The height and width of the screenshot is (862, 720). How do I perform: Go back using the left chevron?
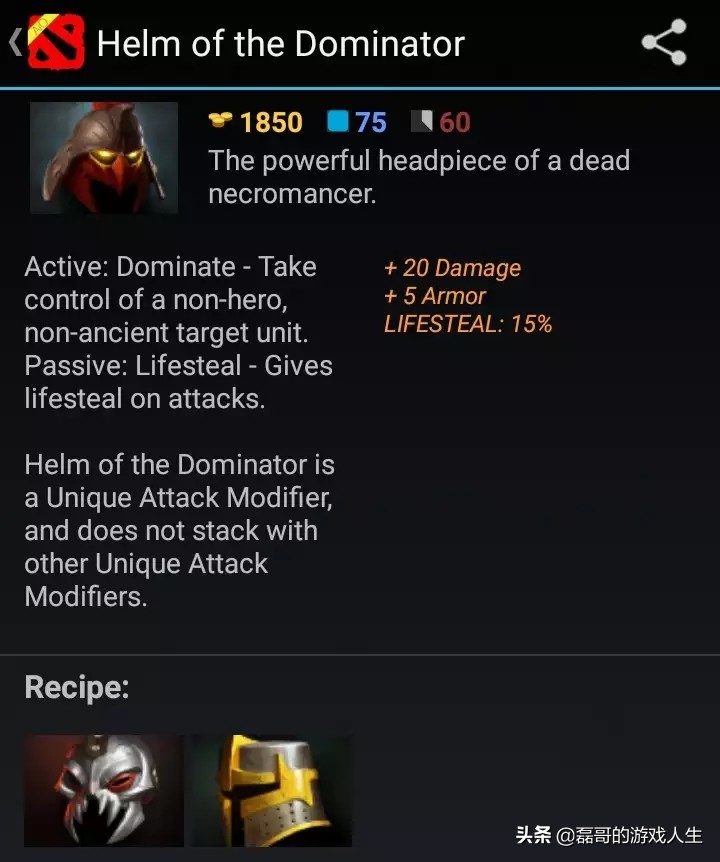tap(15, 42)
